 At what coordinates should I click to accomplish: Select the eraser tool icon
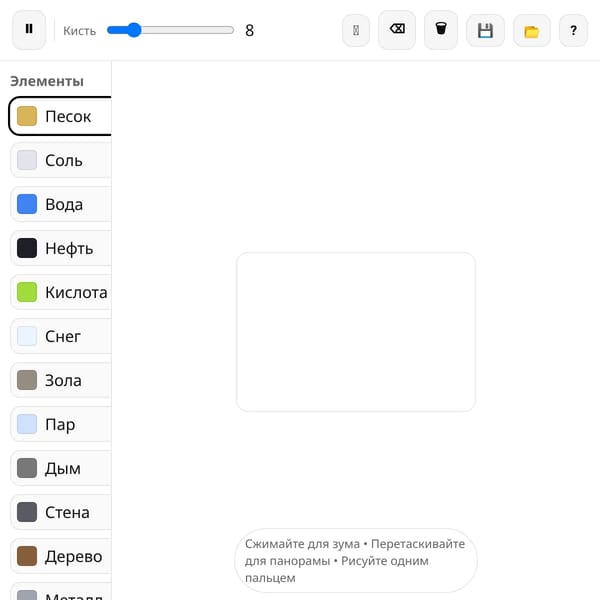[x=397, y=29]
